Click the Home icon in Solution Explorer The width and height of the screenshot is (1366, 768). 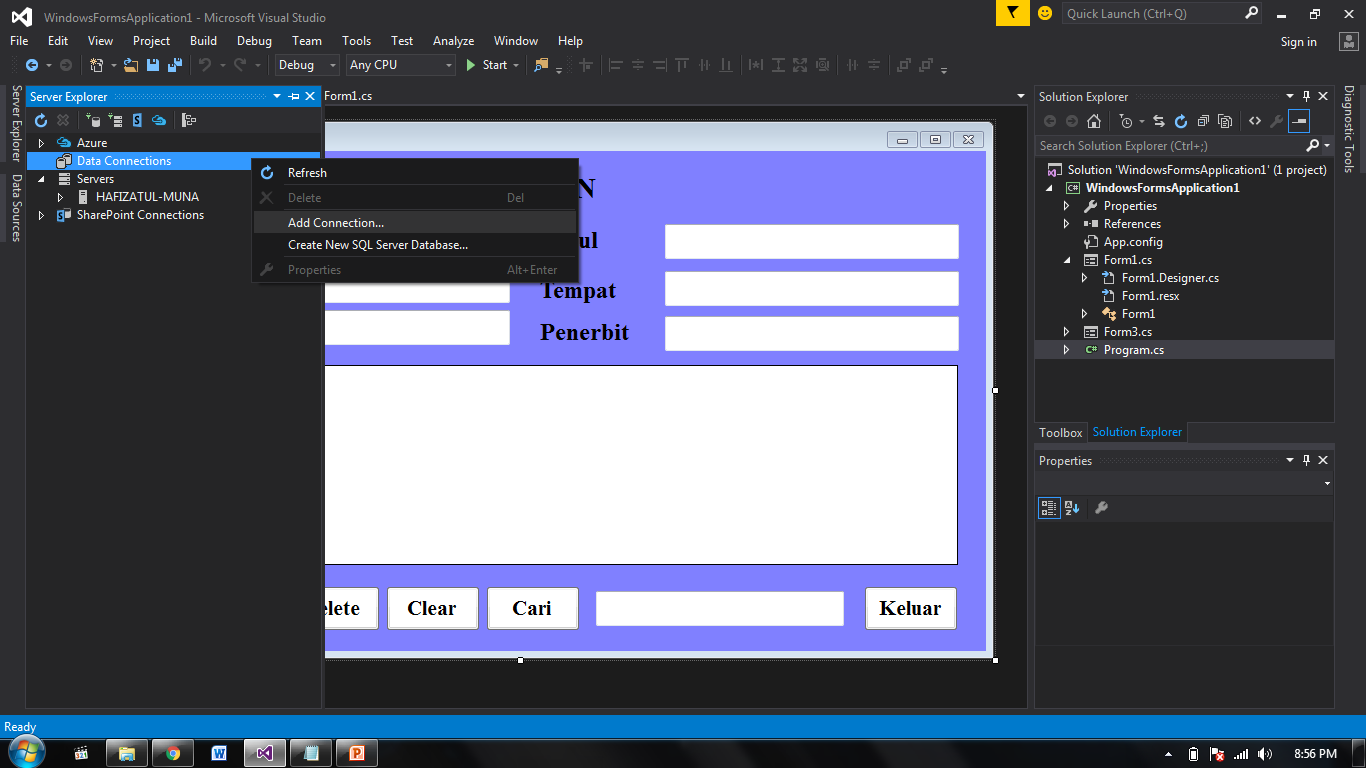(1094, 121)
